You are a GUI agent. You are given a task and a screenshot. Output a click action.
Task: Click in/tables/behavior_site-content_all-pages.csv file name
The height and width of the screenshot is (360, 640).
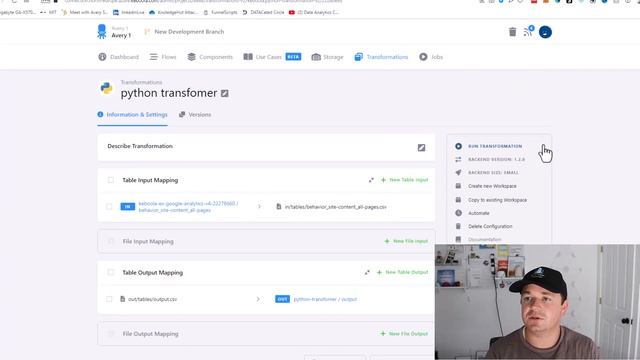(x=336, y=207)
